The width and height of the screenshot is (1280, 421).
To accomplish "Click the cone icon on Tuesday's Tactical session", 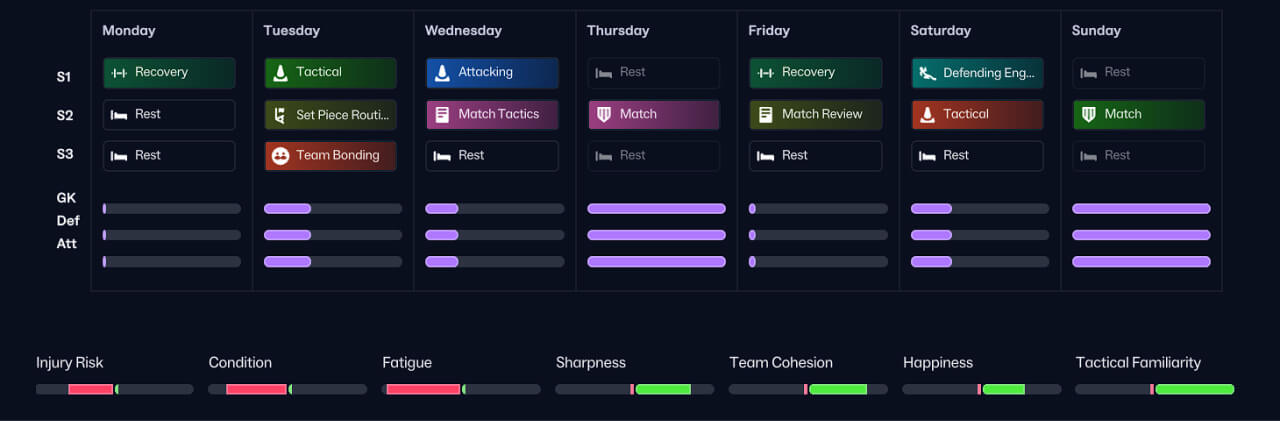I will 281,73.
